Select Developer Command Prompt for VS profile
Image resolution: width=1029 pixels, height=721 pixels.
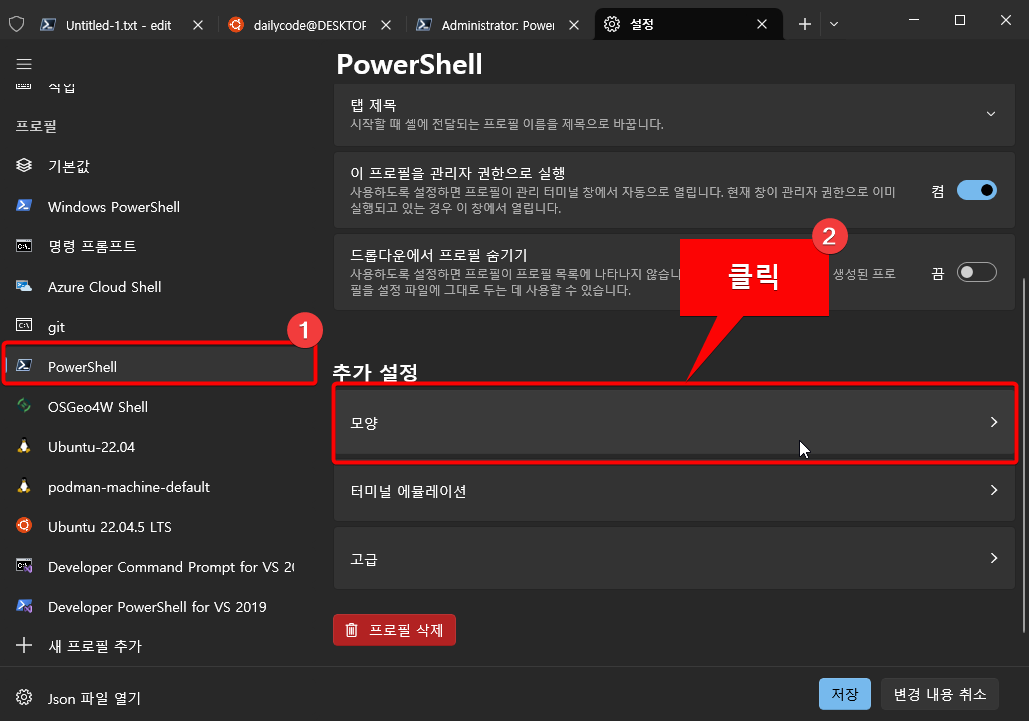[x=159, y=566]
